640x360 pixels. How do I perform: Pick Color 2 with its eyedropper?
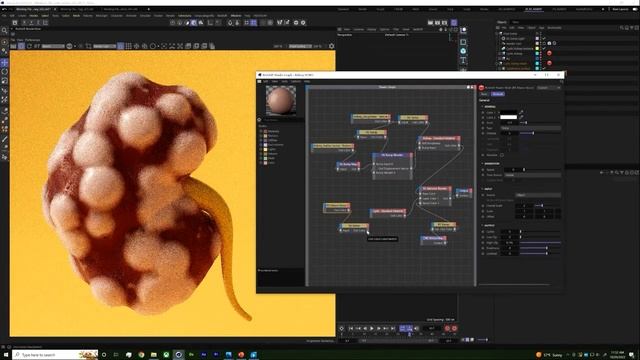[x=521, y=117]
